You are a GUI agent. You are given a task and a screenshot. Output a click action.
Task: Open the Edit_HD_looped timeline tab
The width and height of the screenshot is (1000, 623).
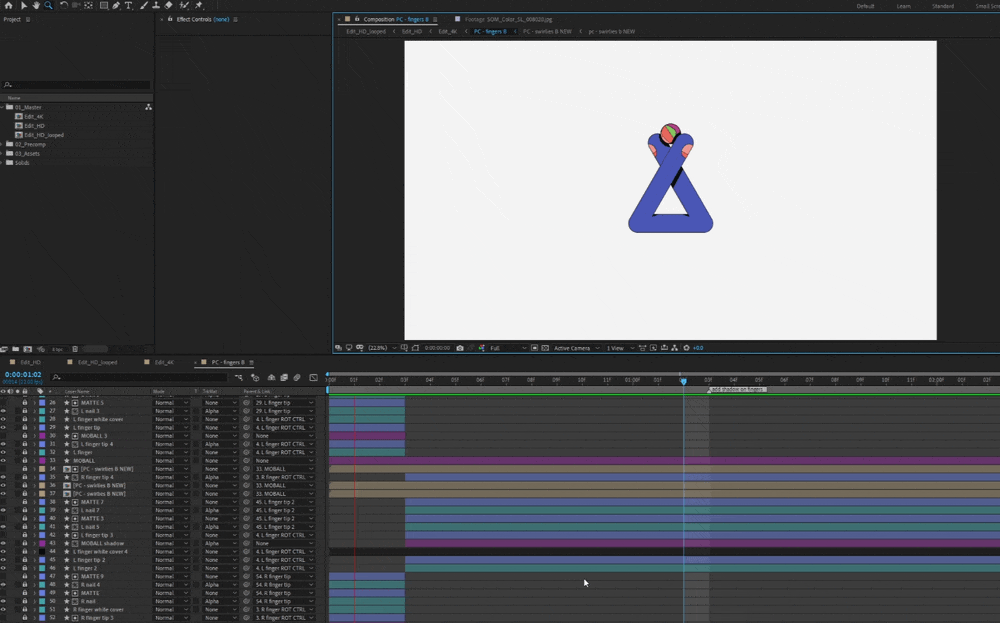98,362
